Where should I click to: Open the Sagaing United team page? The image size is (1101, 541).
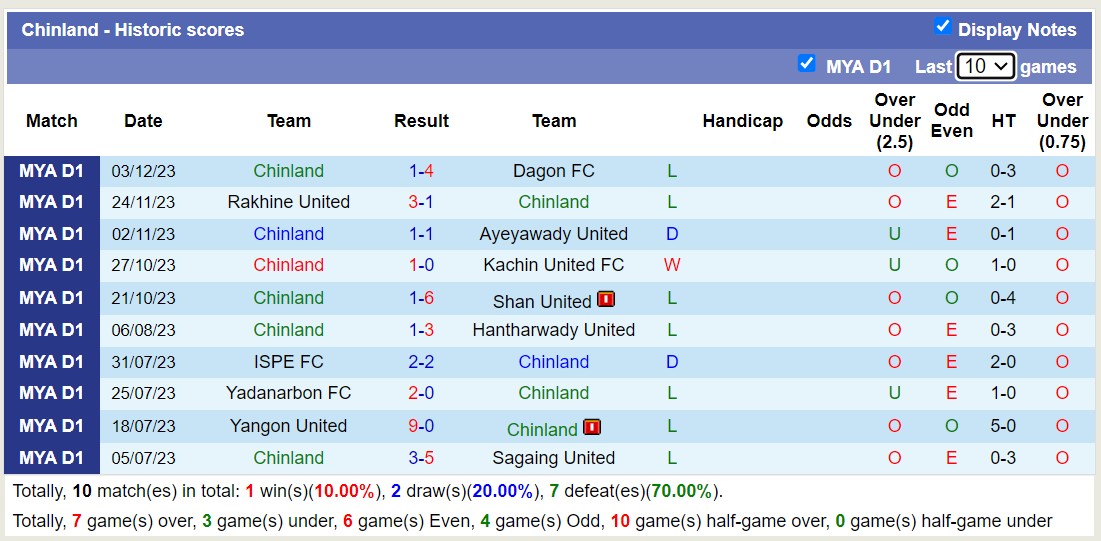click(x=553, y=458)
